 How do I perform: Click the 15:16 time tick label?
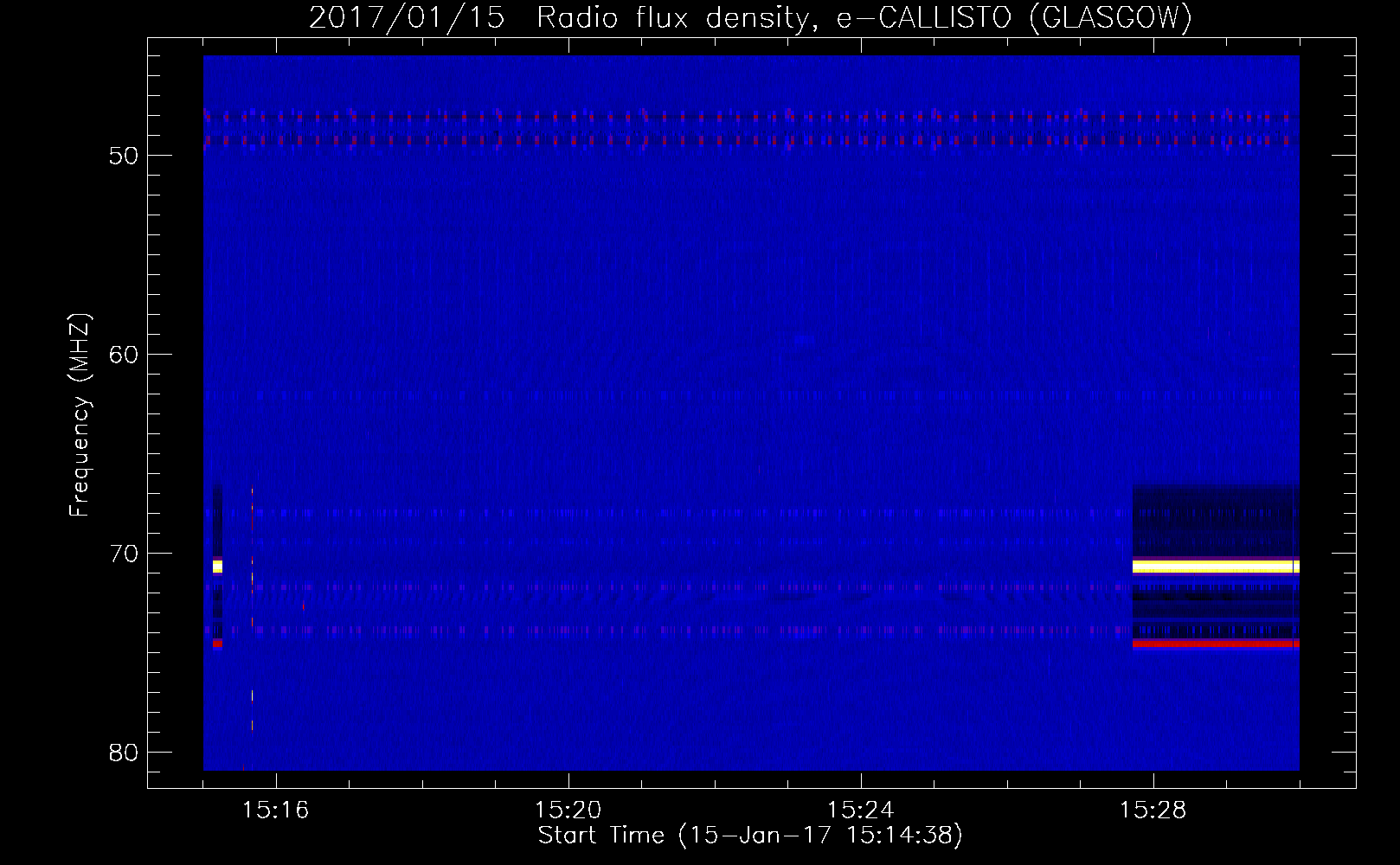click(276, 811)
